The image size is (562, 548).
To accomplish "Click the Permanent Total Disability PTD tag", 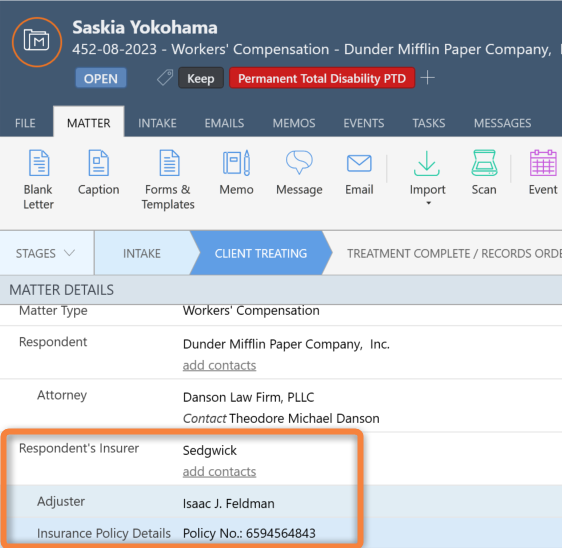I will coord(322,78).
